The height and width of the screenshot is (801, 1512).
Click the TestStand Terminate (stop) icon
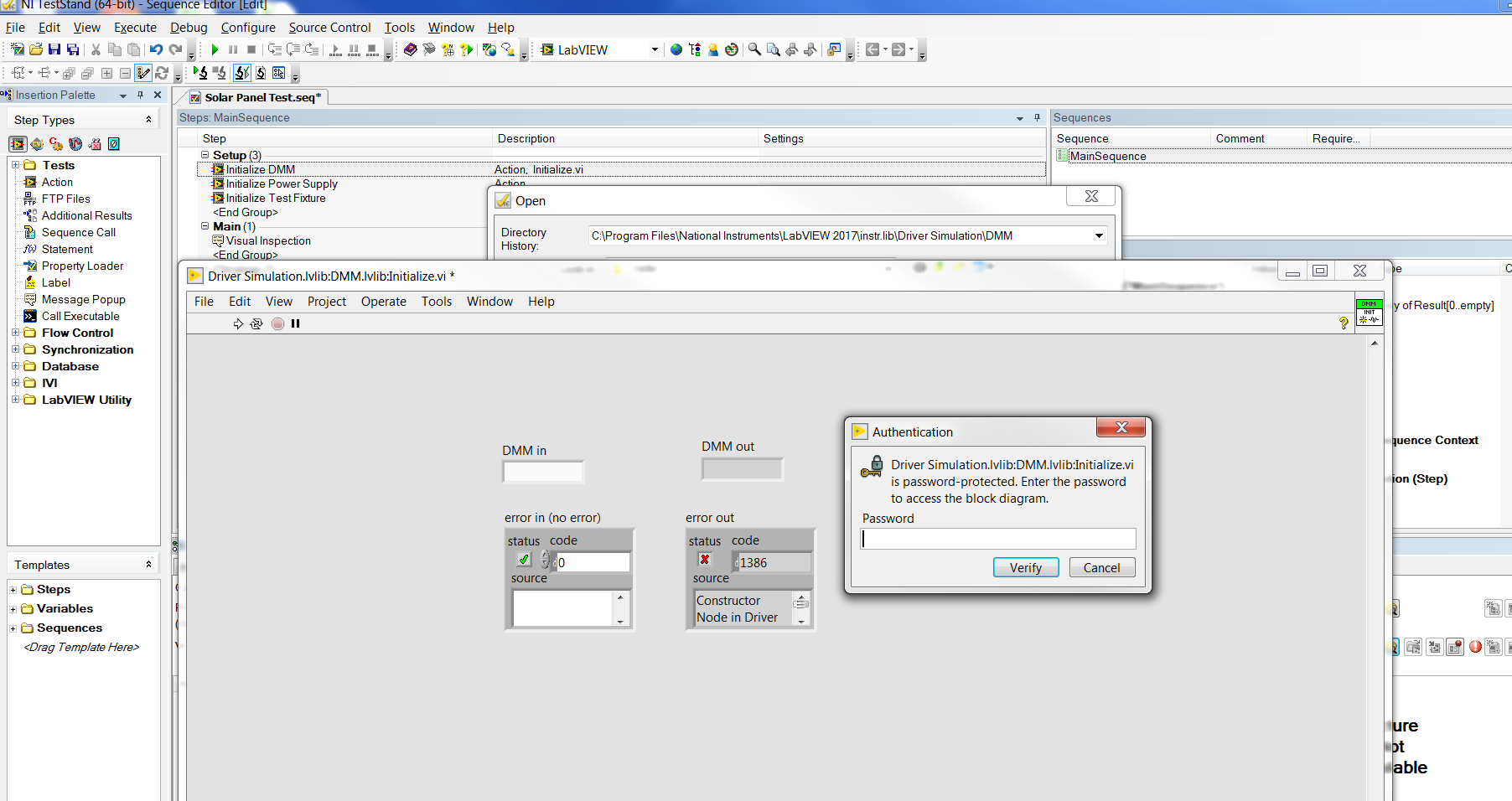(251, 49)
